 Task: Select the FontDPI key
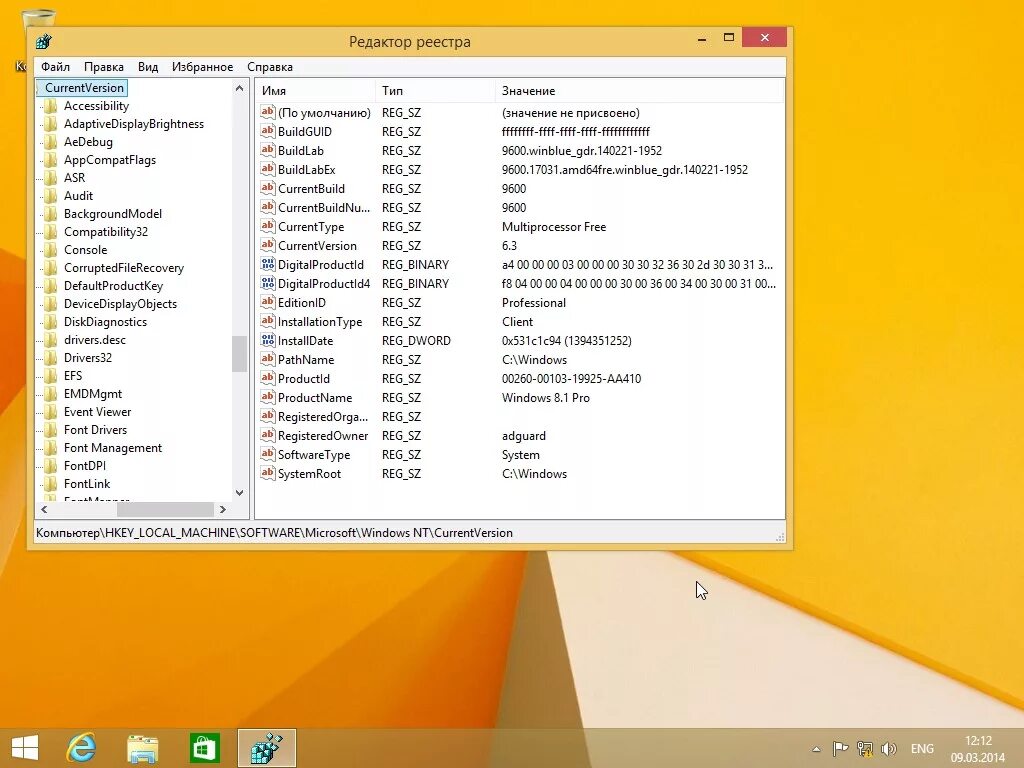pos(85,466)
